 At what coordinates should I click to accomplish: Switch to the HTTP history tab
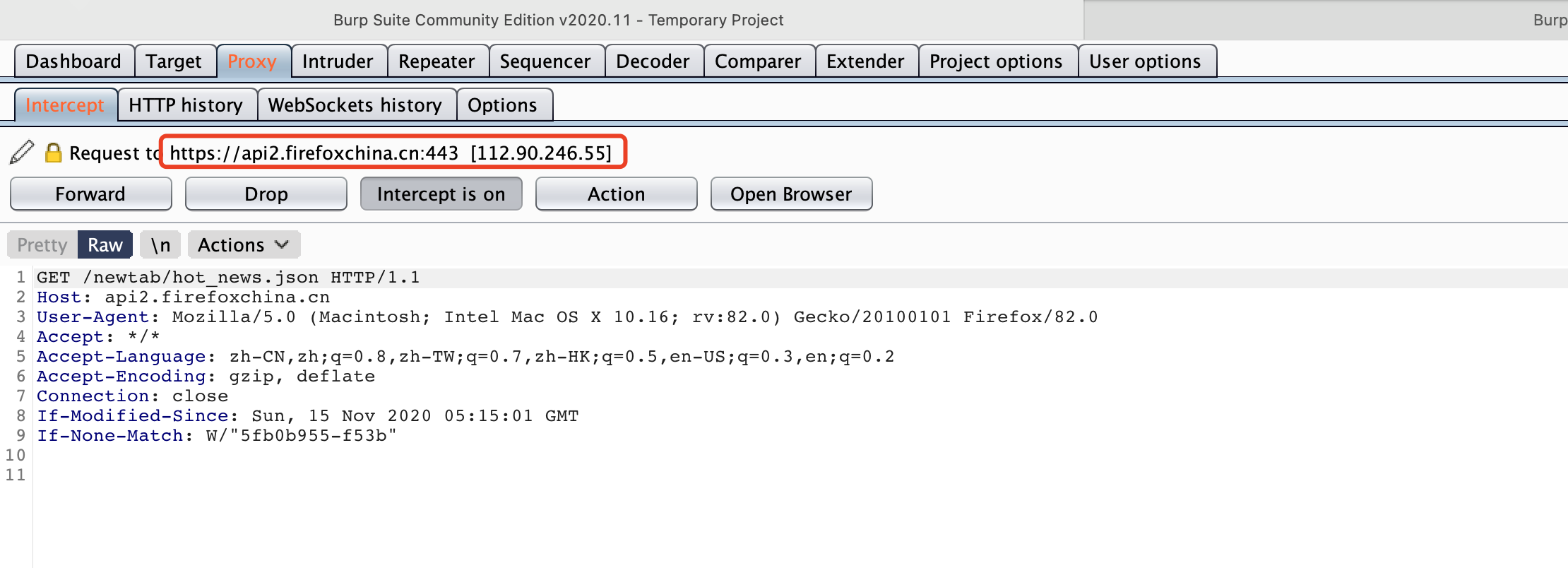(186, 105)
